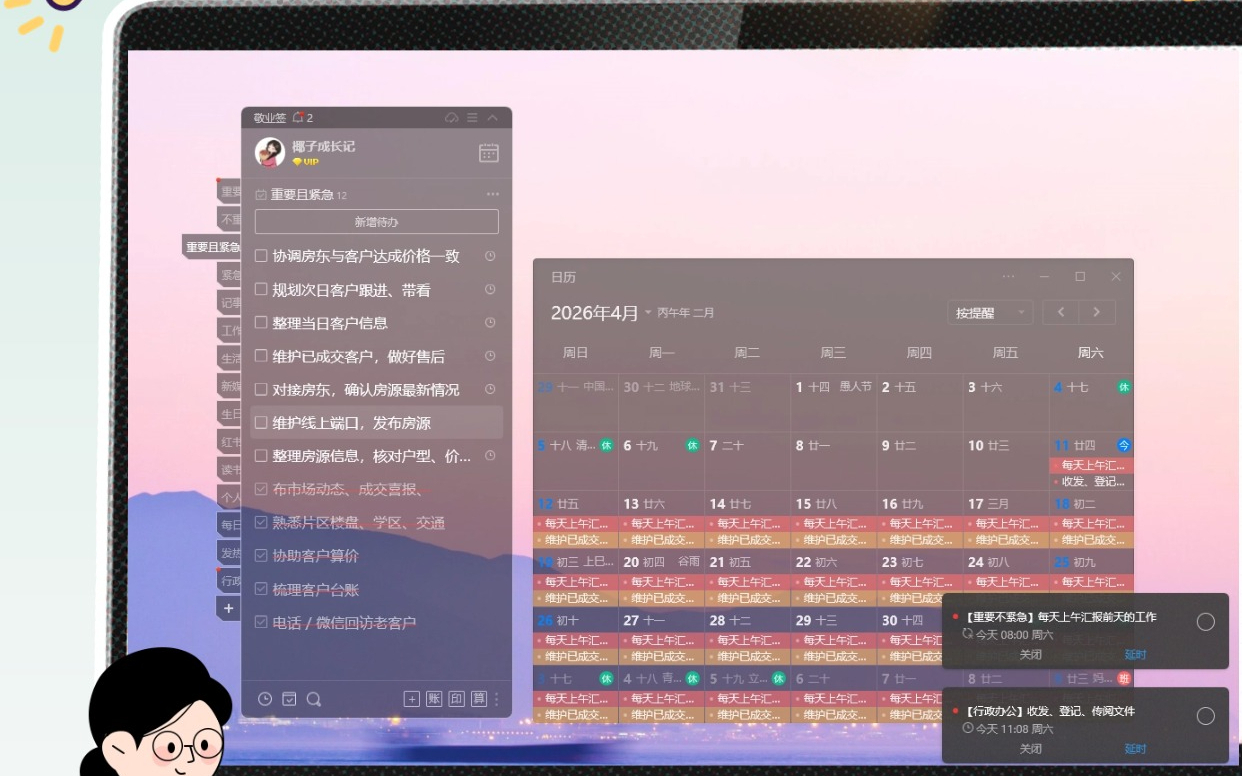
Task: Click the cloud sync icon in the title bar
Action: pyautogui.click(x=452, y=118)
